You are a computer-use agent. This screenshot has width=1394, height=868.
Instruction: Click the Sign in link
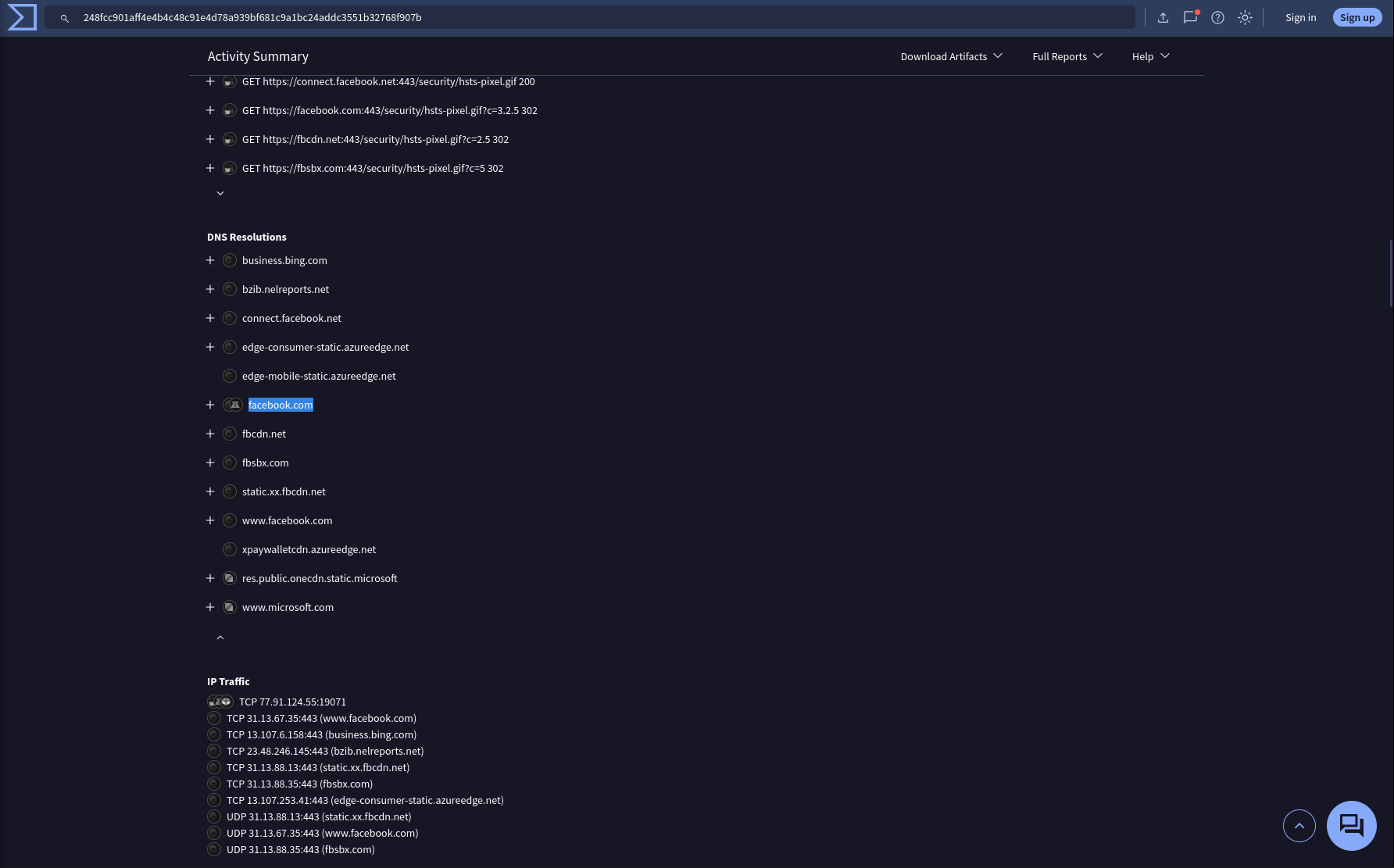coord(1300,17)
